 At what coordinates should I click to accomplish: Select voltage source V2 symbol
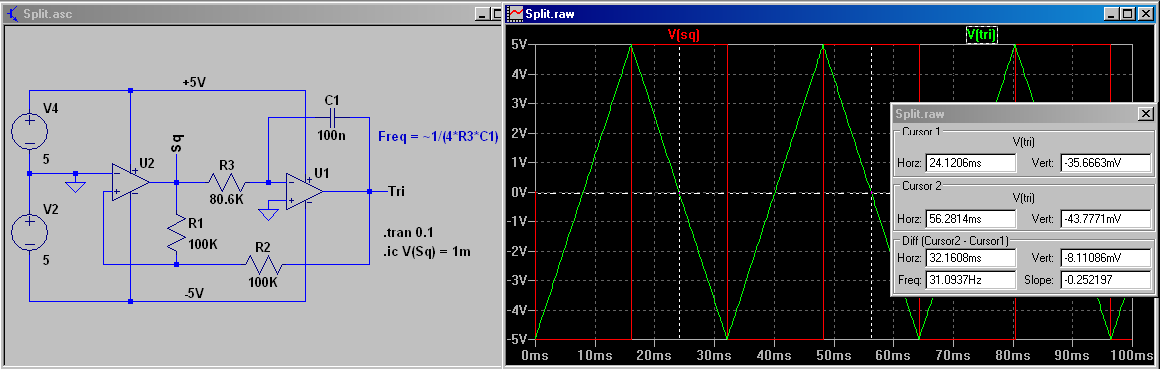tap(30, 232)
